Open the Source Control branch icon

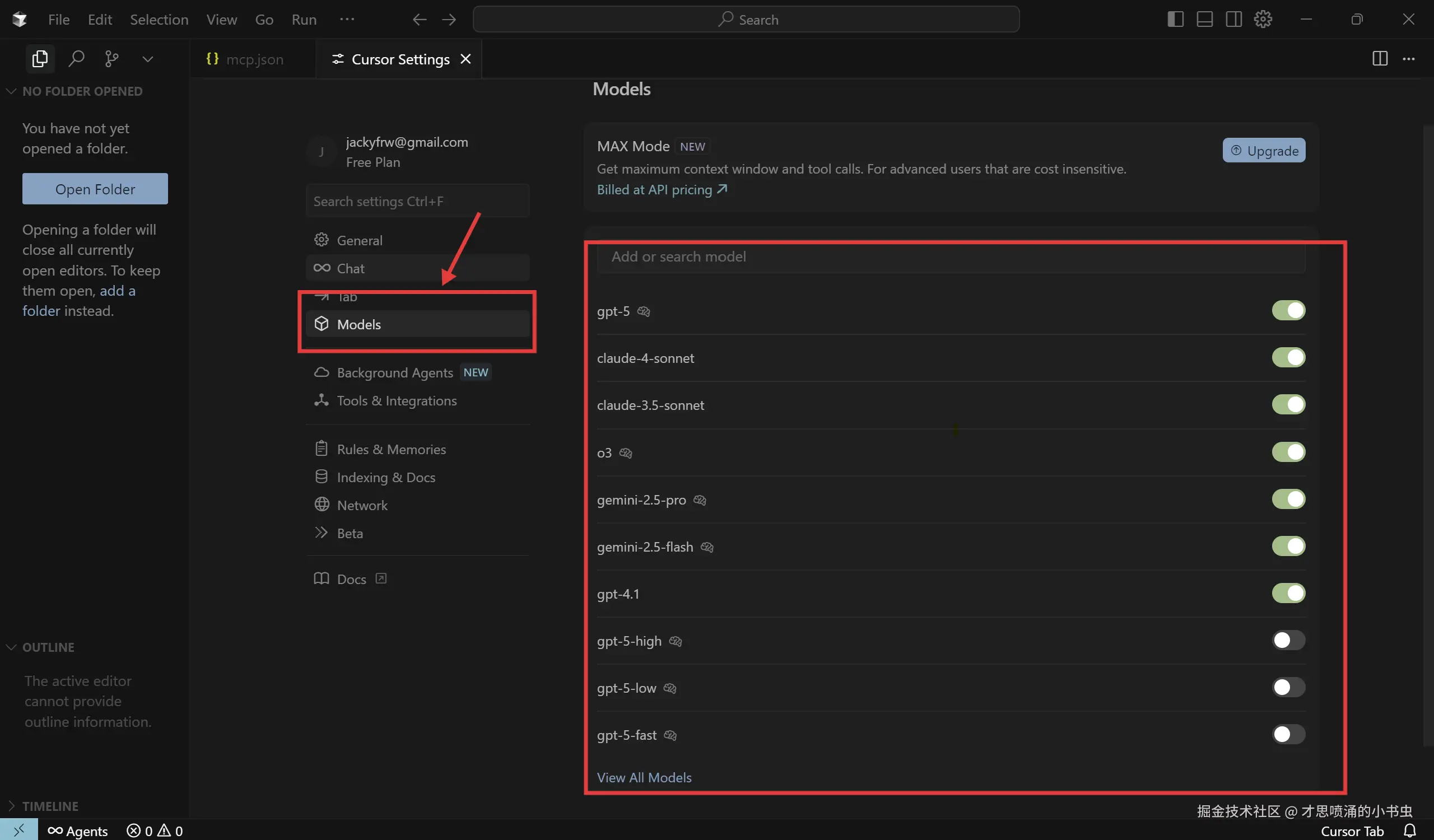click(112, 59)
